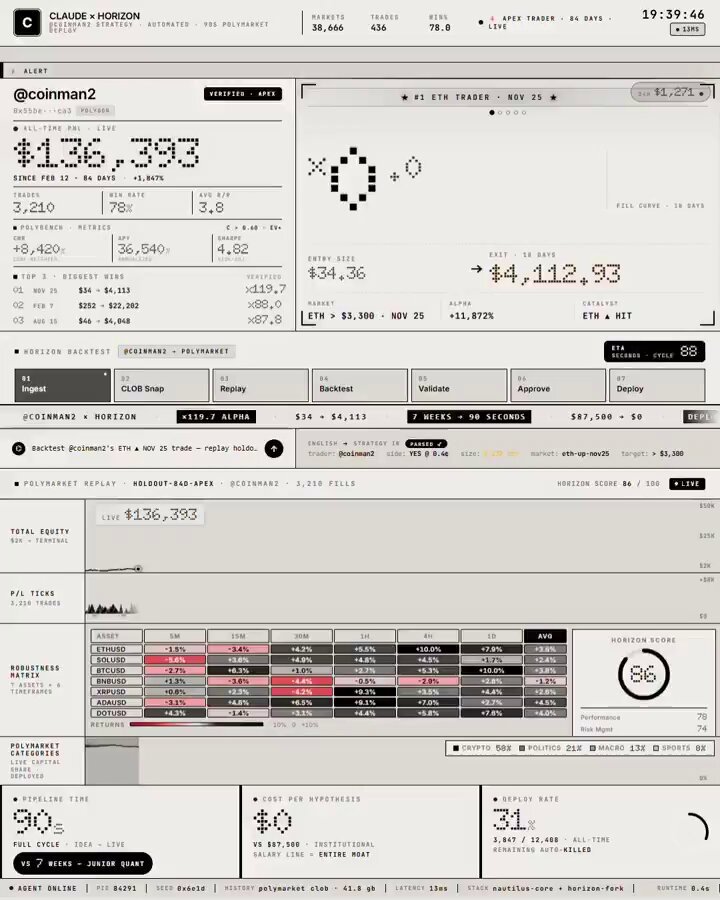Click the 1H column header
Image resolution: width=720 pixels, height=900 pixels.
pyautogui.click(x=365, y=636)
